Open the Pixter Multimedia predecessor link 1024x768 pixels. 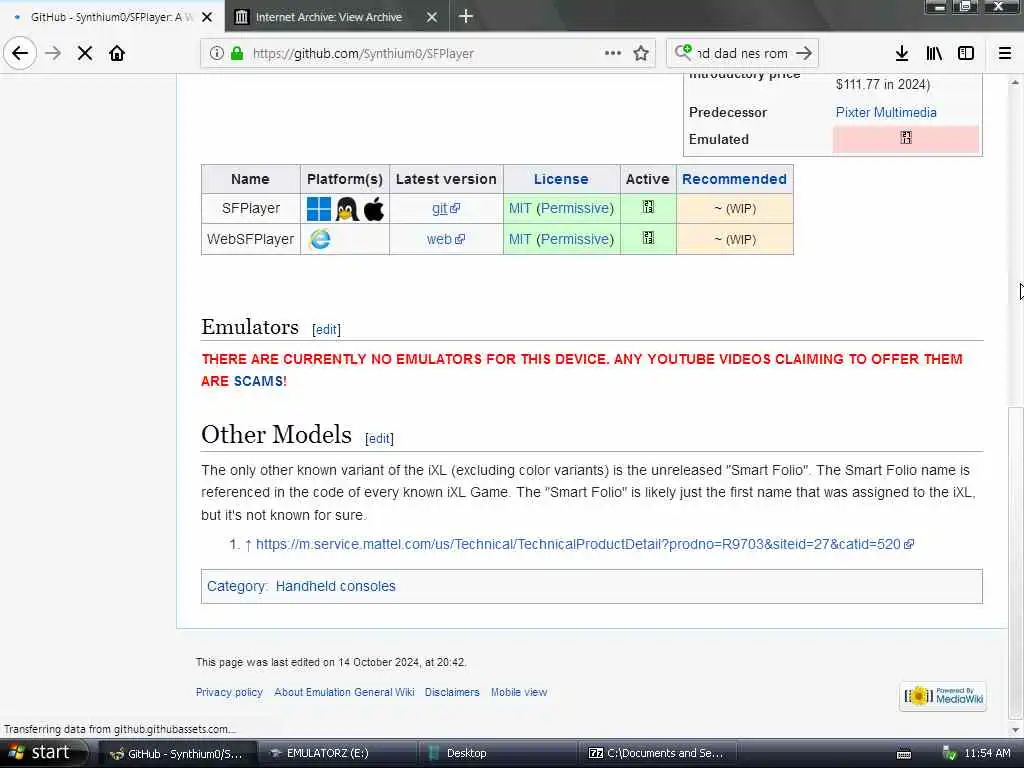tap(886, 112)
